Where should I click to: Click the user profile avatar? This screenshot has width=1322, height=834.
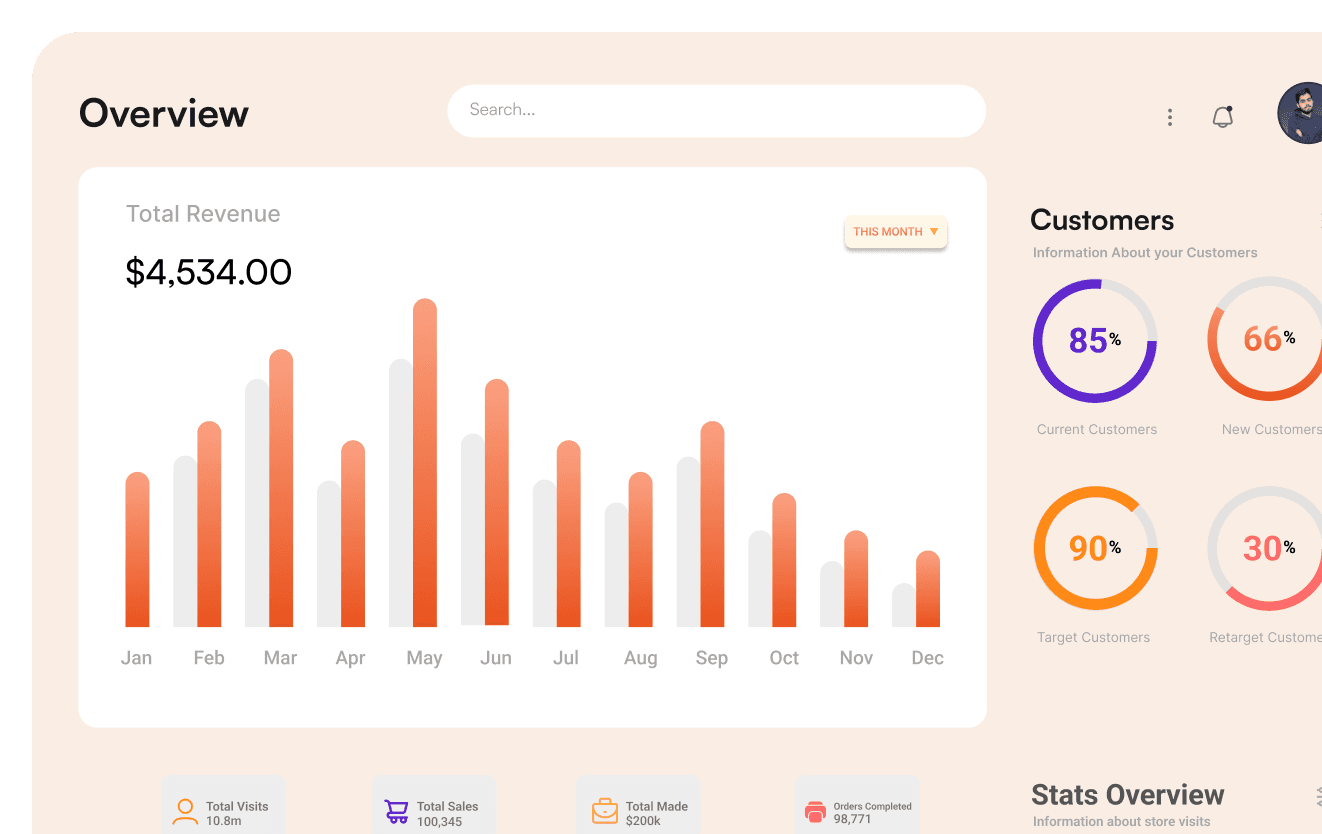click(1301, 113)
